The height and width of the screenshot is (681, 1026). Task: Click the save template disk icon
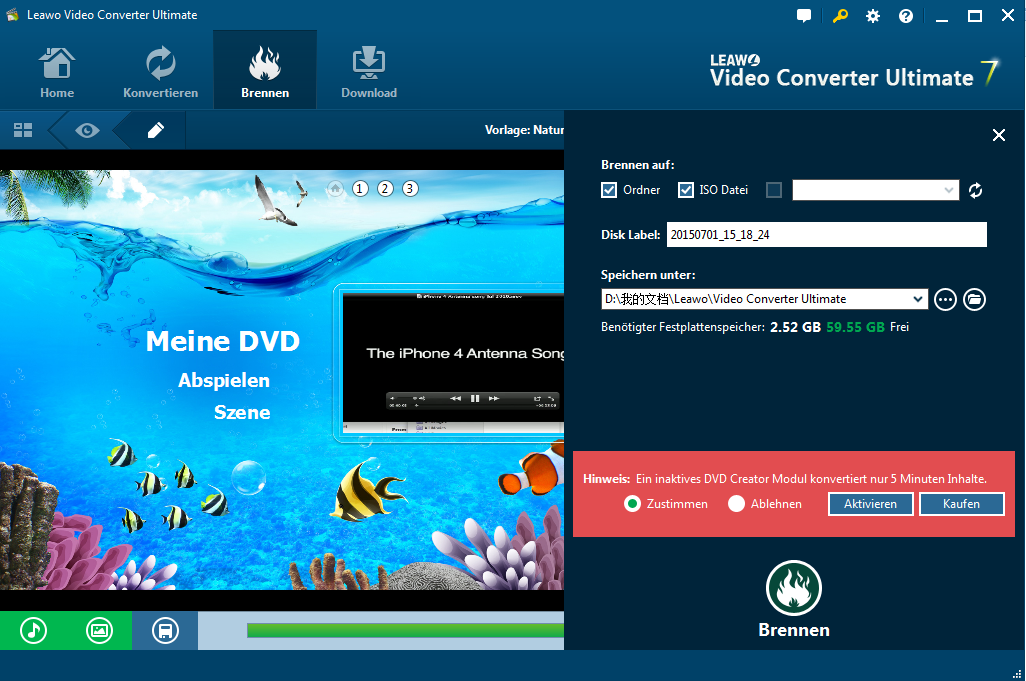pyautogui.click(x=165, y=630)
